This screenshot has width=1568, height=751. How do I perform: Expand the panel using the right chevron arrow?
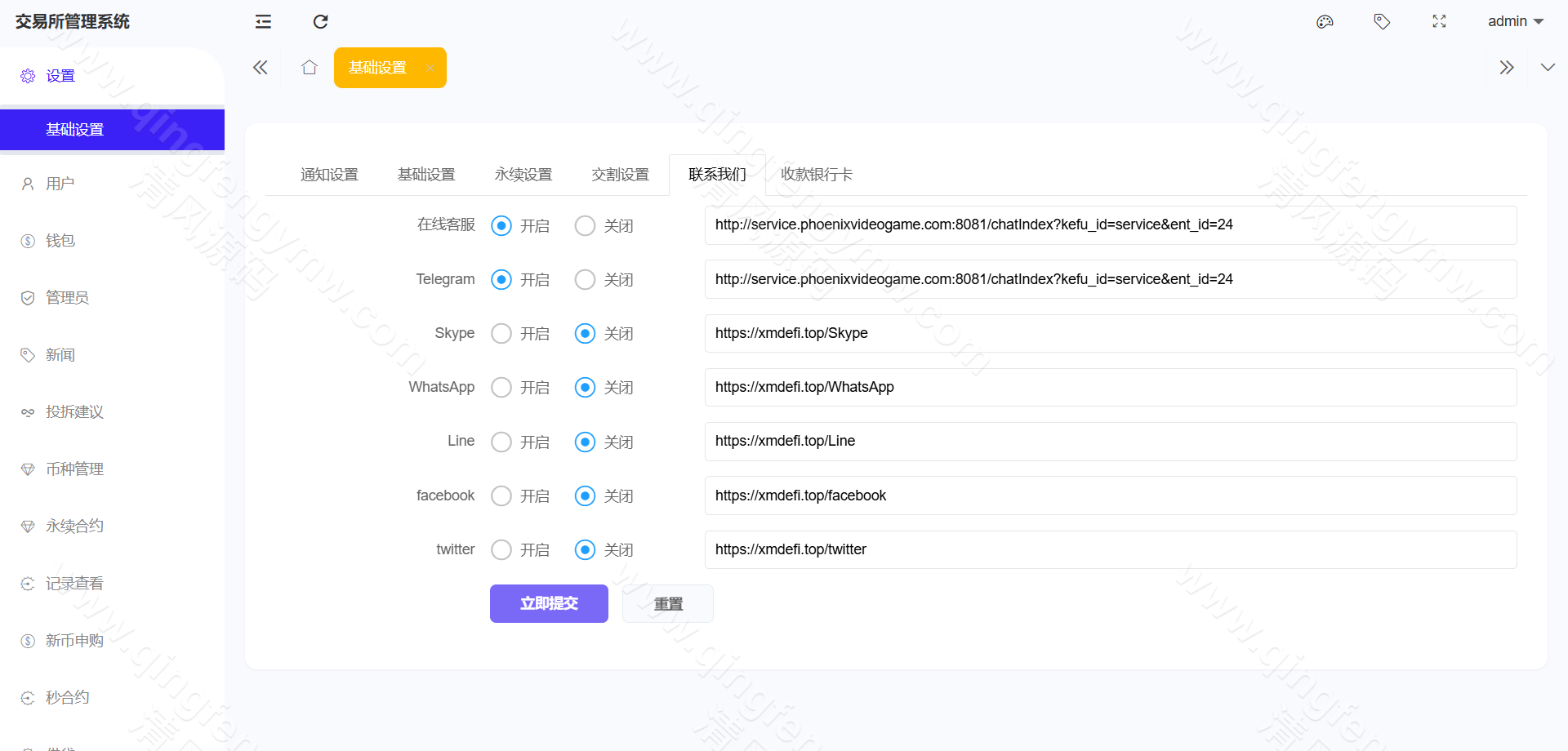click(x=1507, y=67)
